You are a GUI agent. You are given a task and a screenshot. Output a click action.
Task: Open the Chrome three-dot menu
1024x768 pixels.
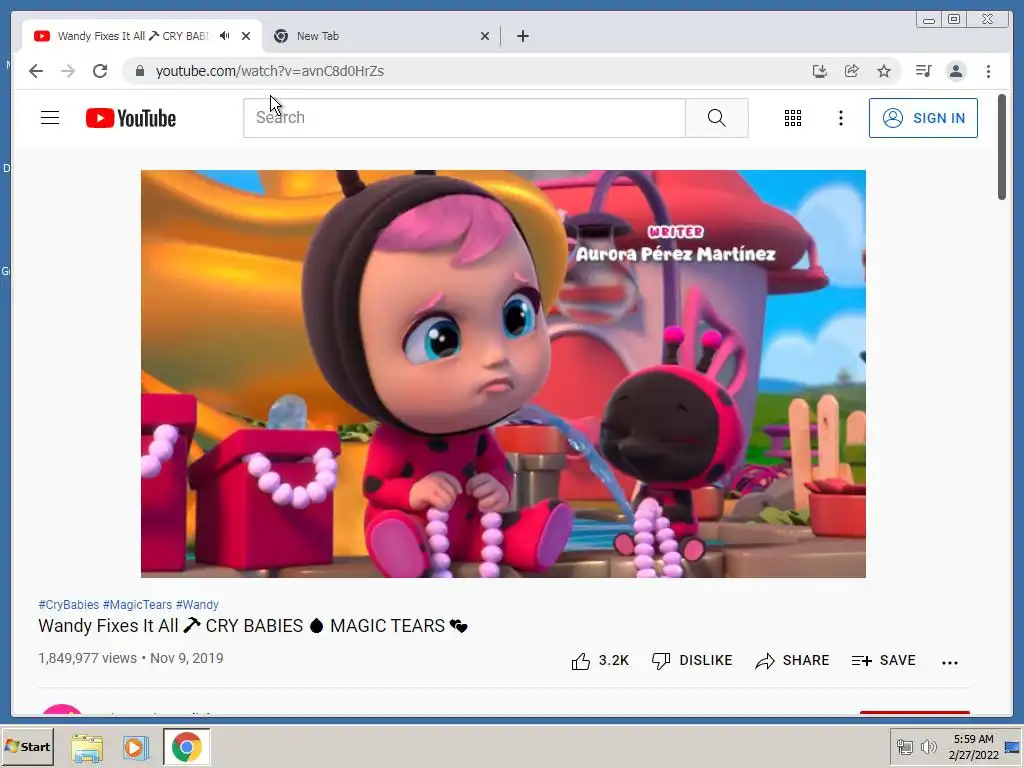(988, 71)
